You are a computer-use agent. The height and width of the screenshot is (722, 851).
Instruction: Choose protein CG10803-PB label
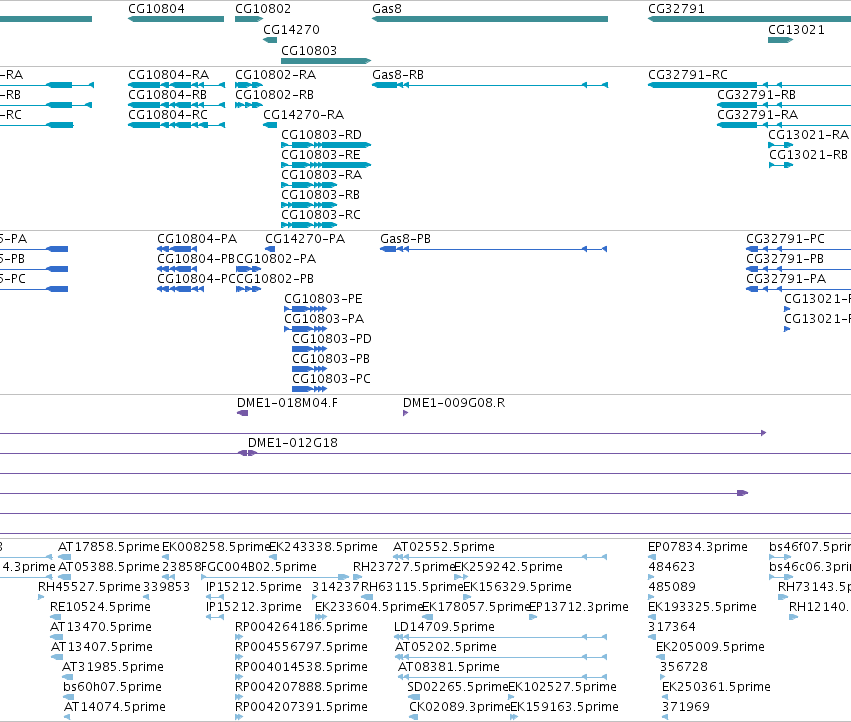click(331, 360)
